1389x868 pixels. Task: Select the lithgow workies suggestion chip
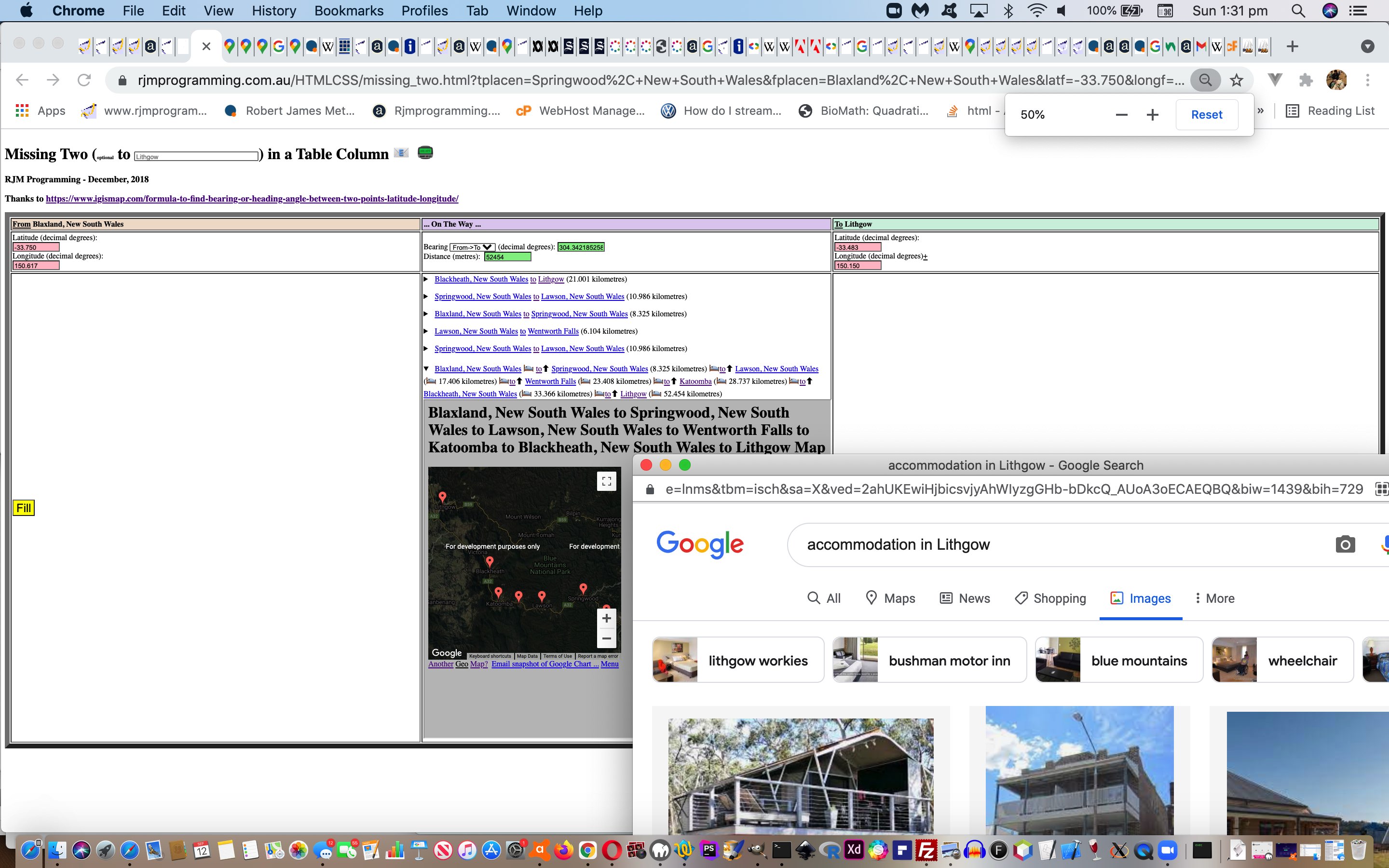click(x=738, y=660)
